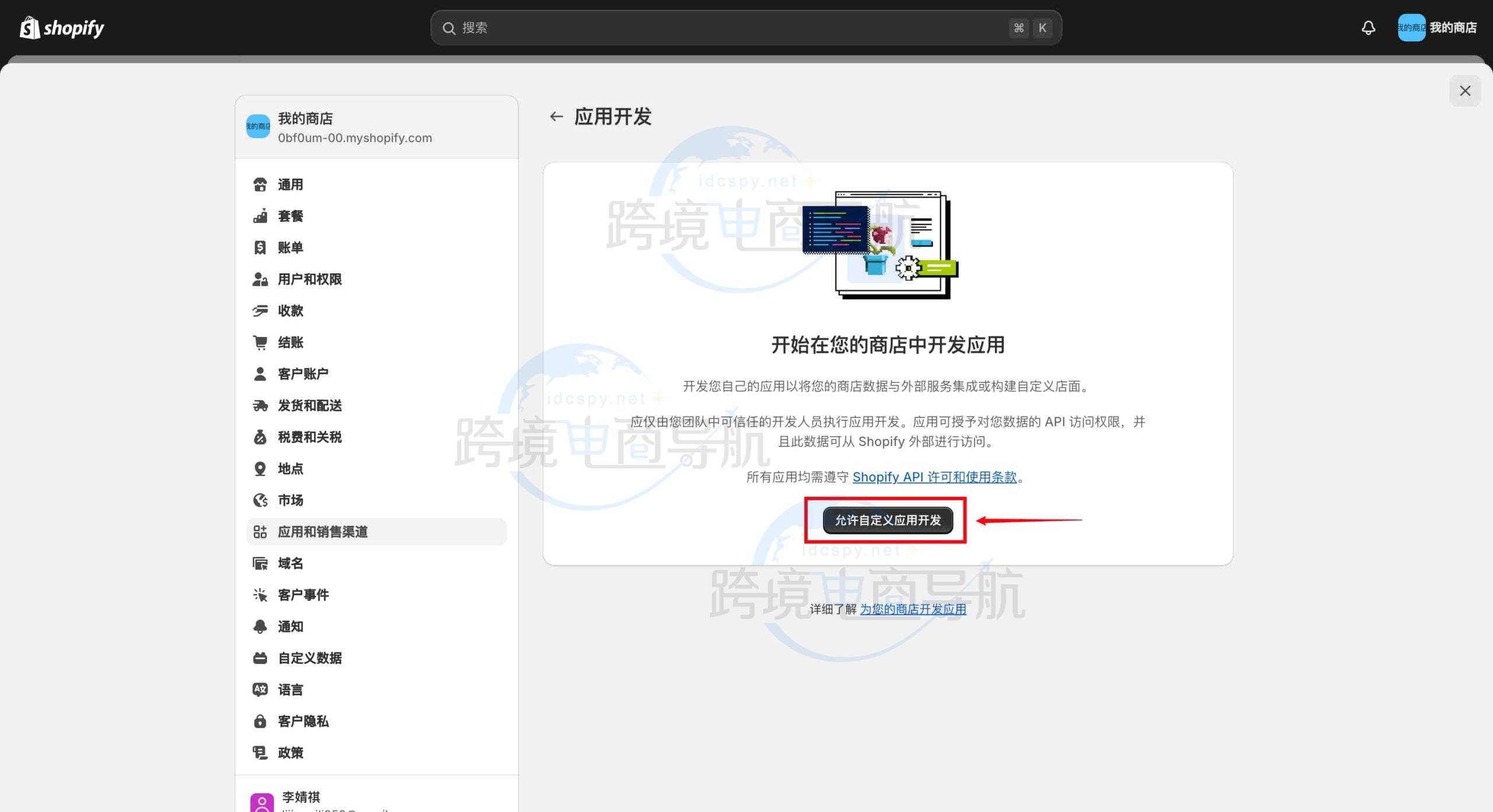Follow the 为您的商店开发应用 link
The width and height of the screenshot is (1493, 812).
click(x=913, y=609)
